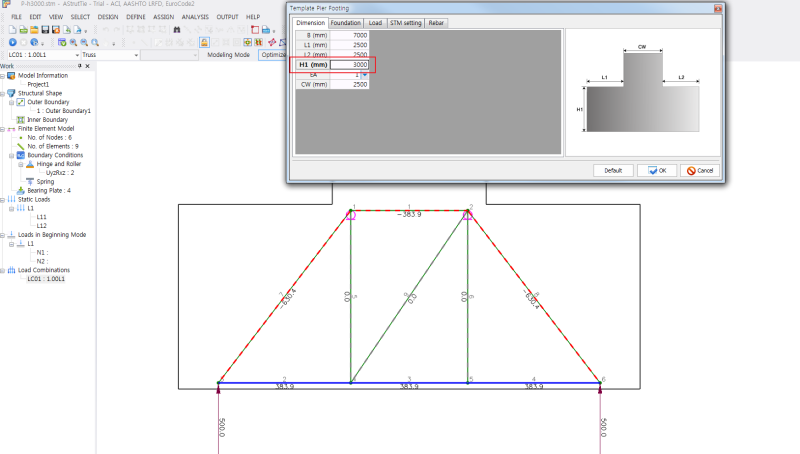Click the Zoom Out magnifier icon

84,42
